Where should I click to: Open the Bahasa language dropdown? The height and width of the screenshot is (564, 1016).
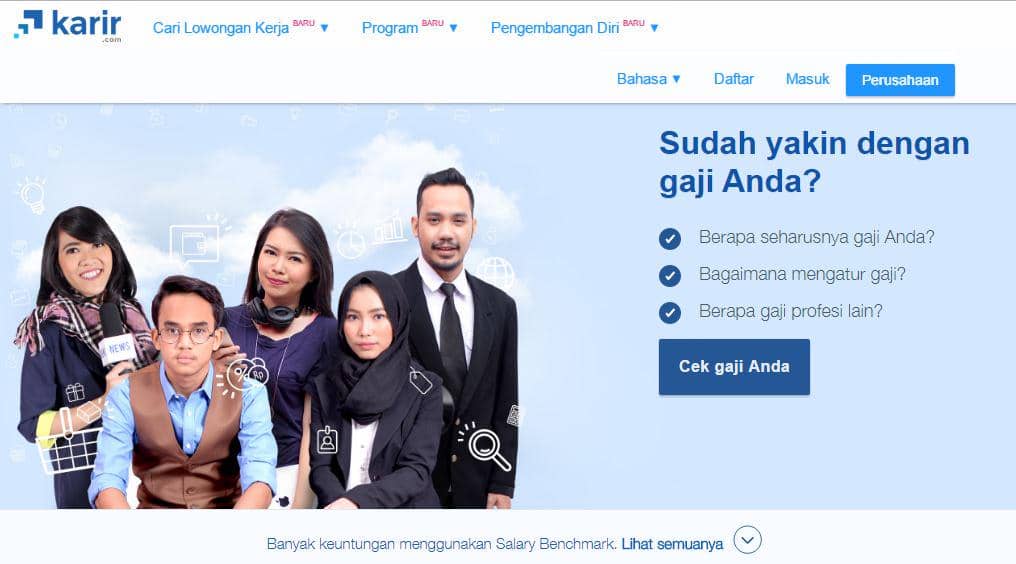[x=649, y=79]
